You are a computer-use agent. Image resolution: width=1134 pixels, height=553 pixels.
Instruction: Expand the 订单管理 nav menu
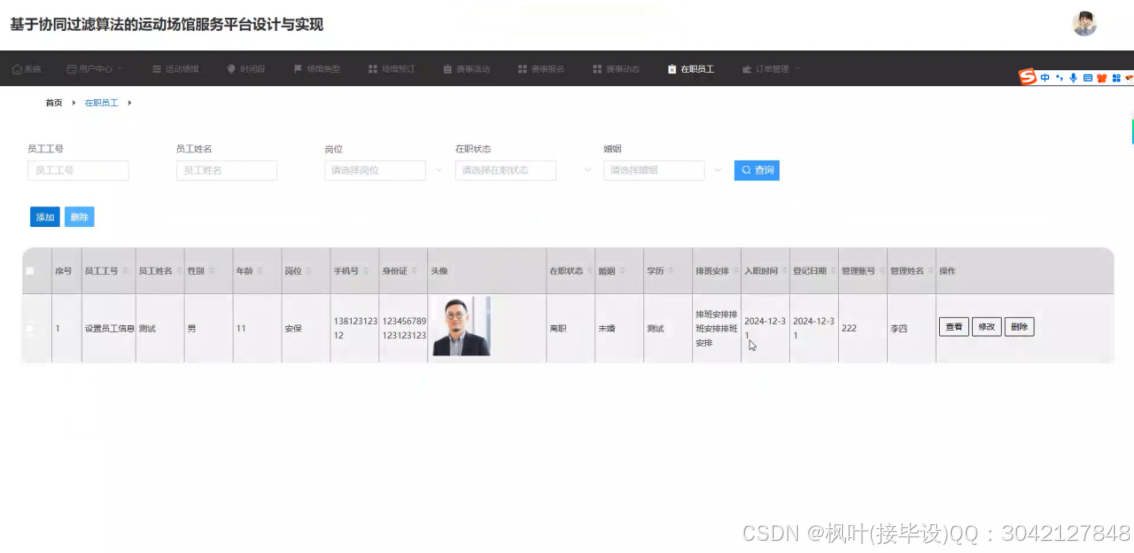771,69
